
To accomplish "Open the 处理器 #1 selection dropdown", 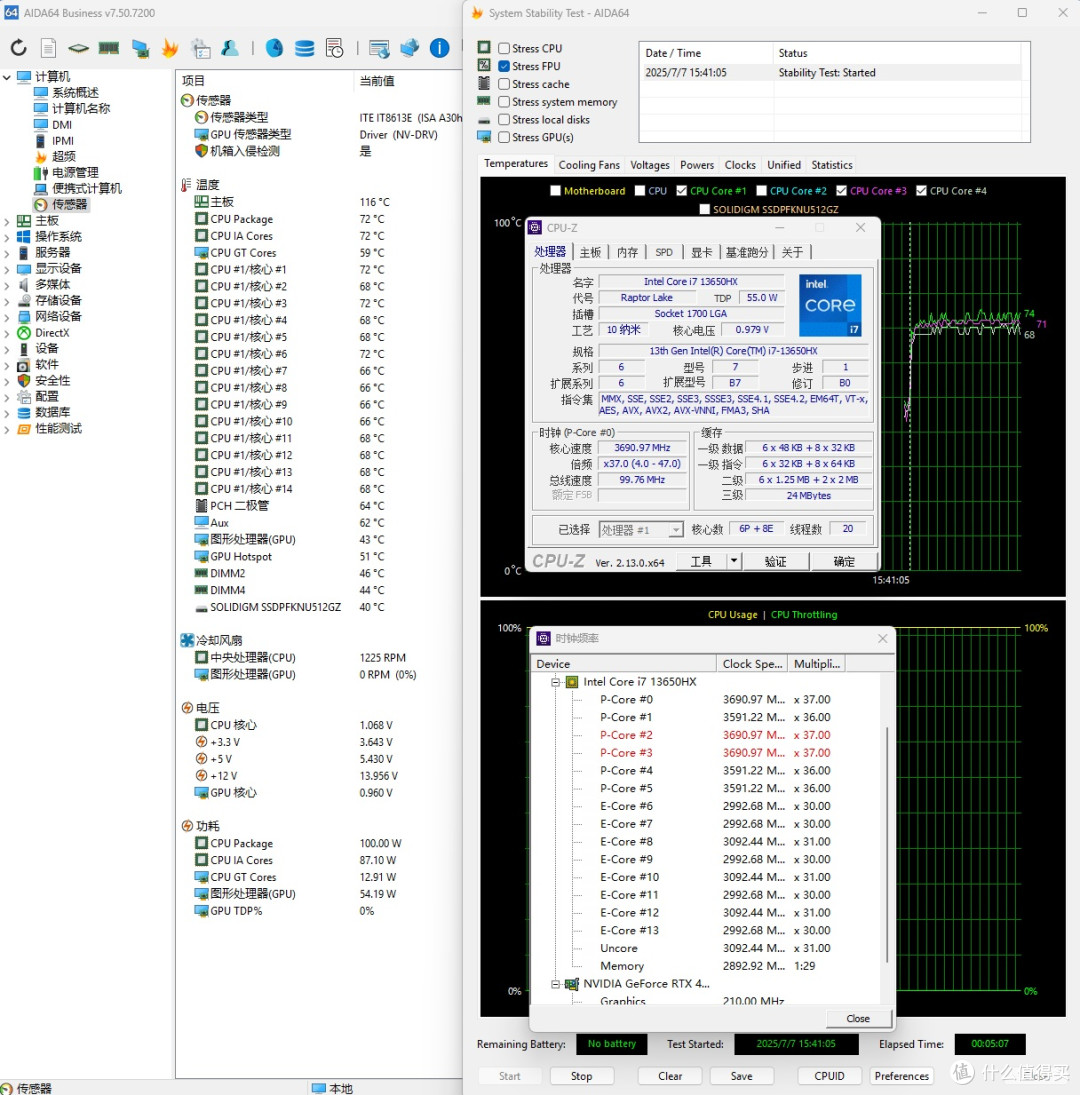I will click(x=641, y=530).
